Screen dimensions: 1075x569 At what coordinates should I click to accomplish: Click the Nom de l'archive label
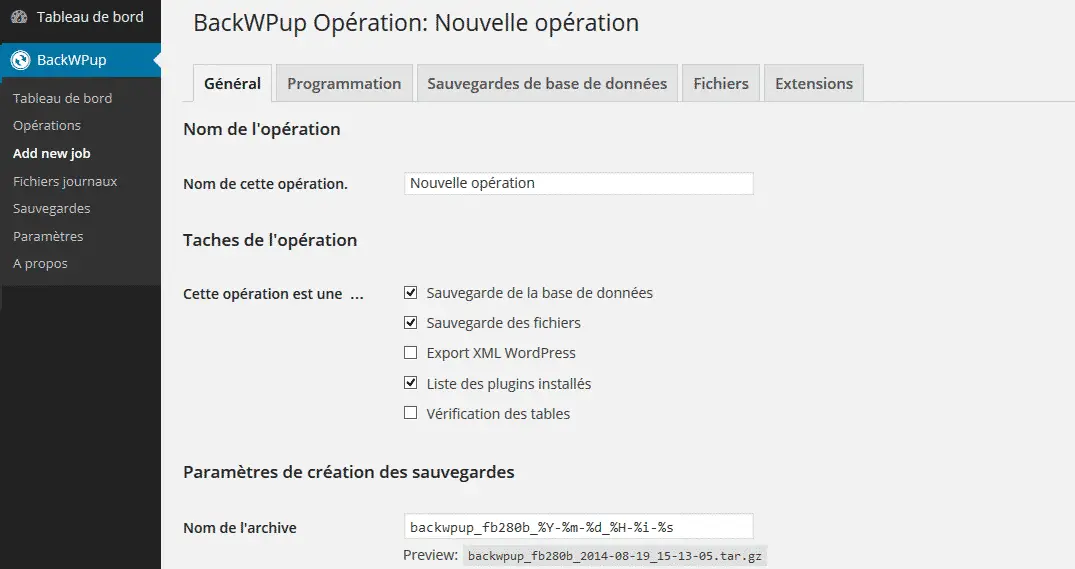[240, 528]
